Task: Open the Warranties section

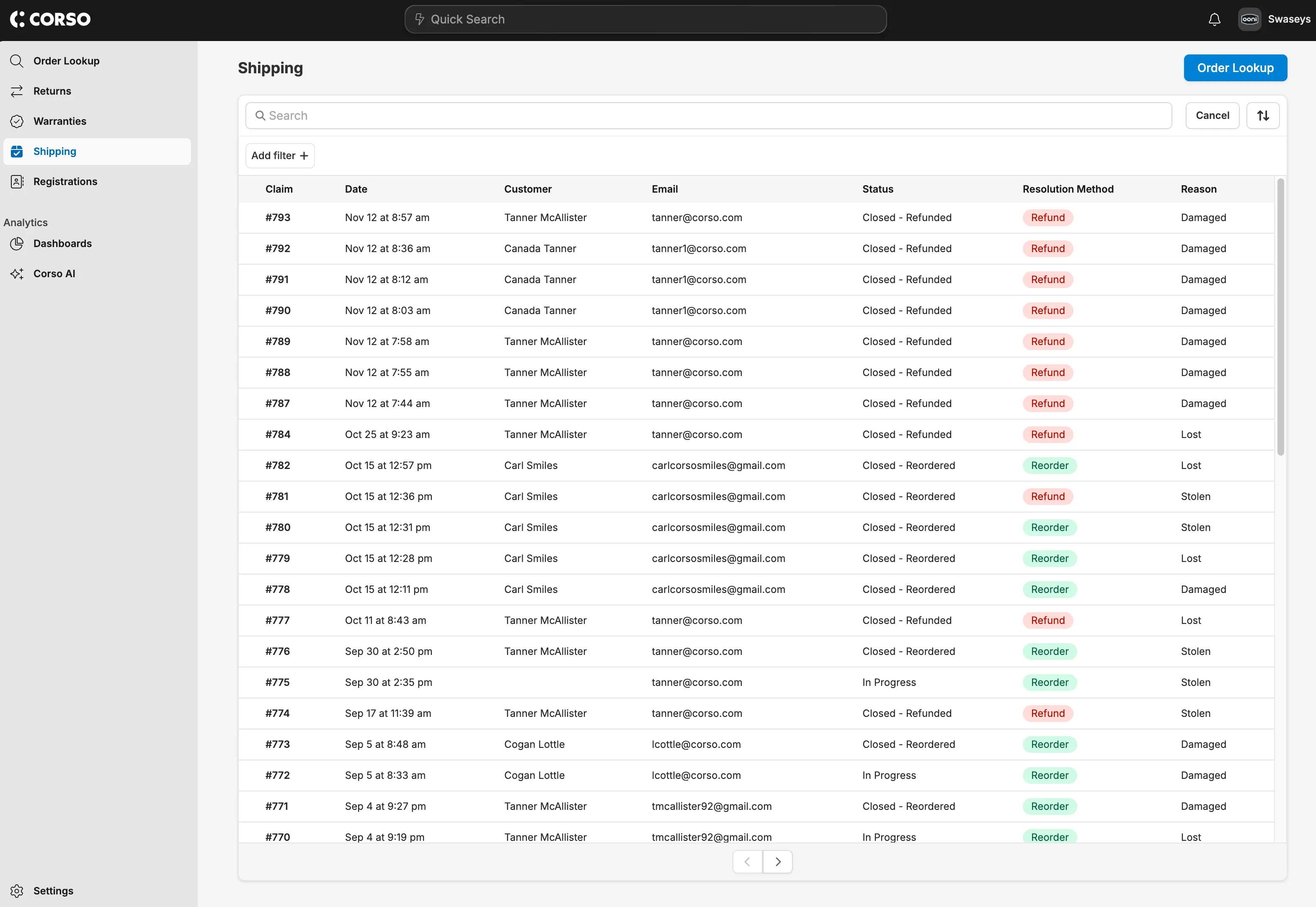Action: 60,121
